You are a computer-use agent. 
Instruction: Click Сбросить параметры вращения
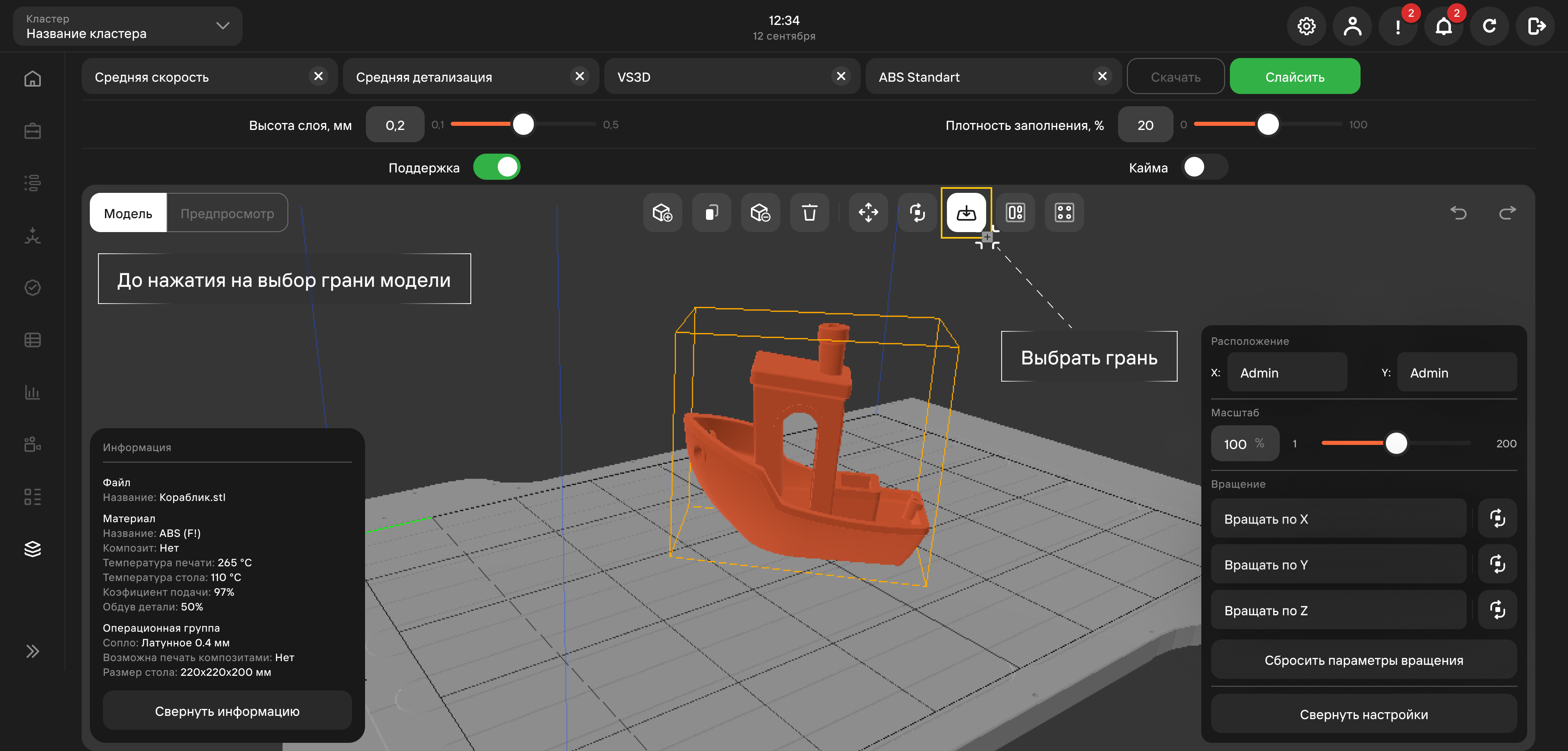1363,659
